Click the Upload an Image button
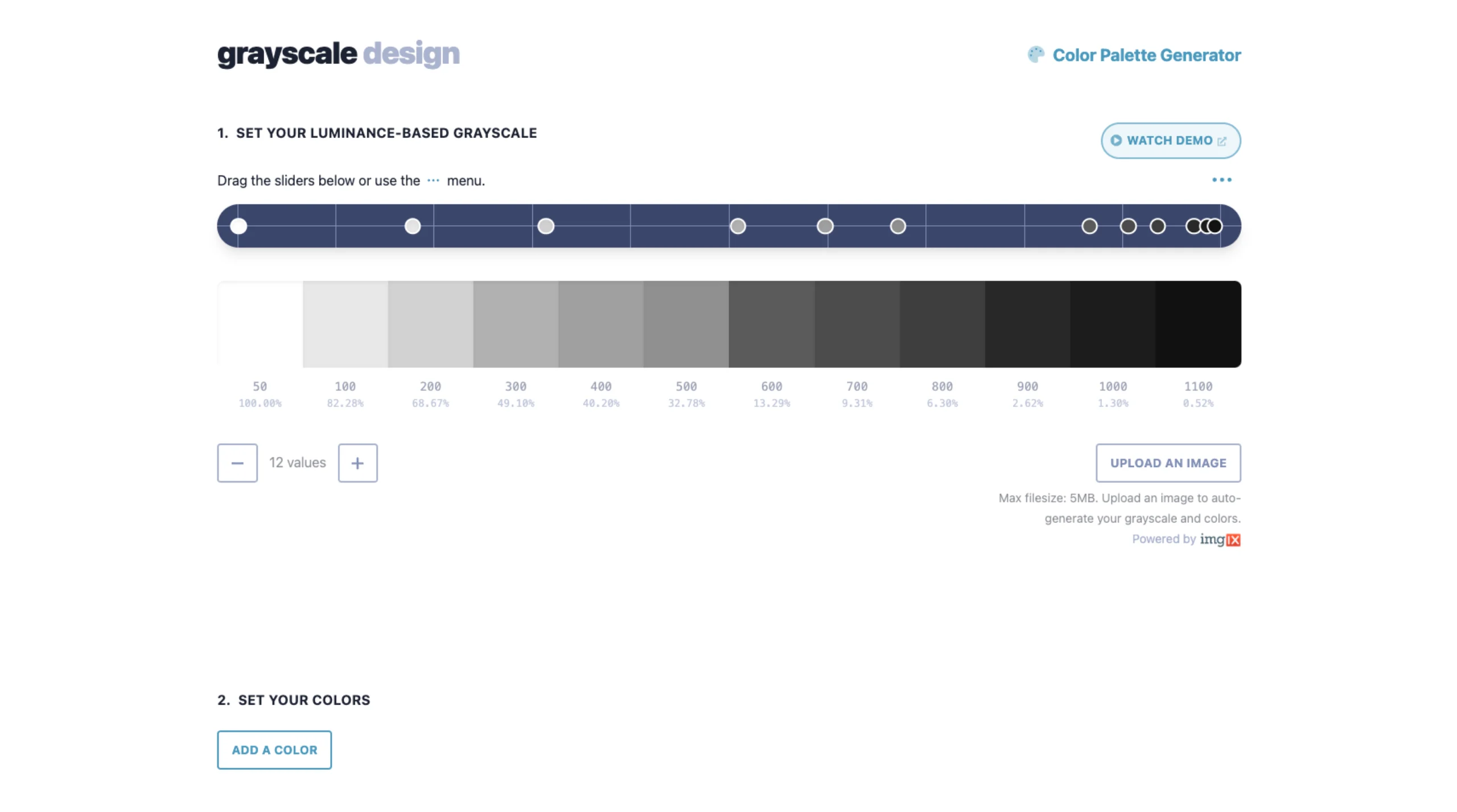Image resolution: width=1457 pixels, height=812 pixels. point(1168,463)
